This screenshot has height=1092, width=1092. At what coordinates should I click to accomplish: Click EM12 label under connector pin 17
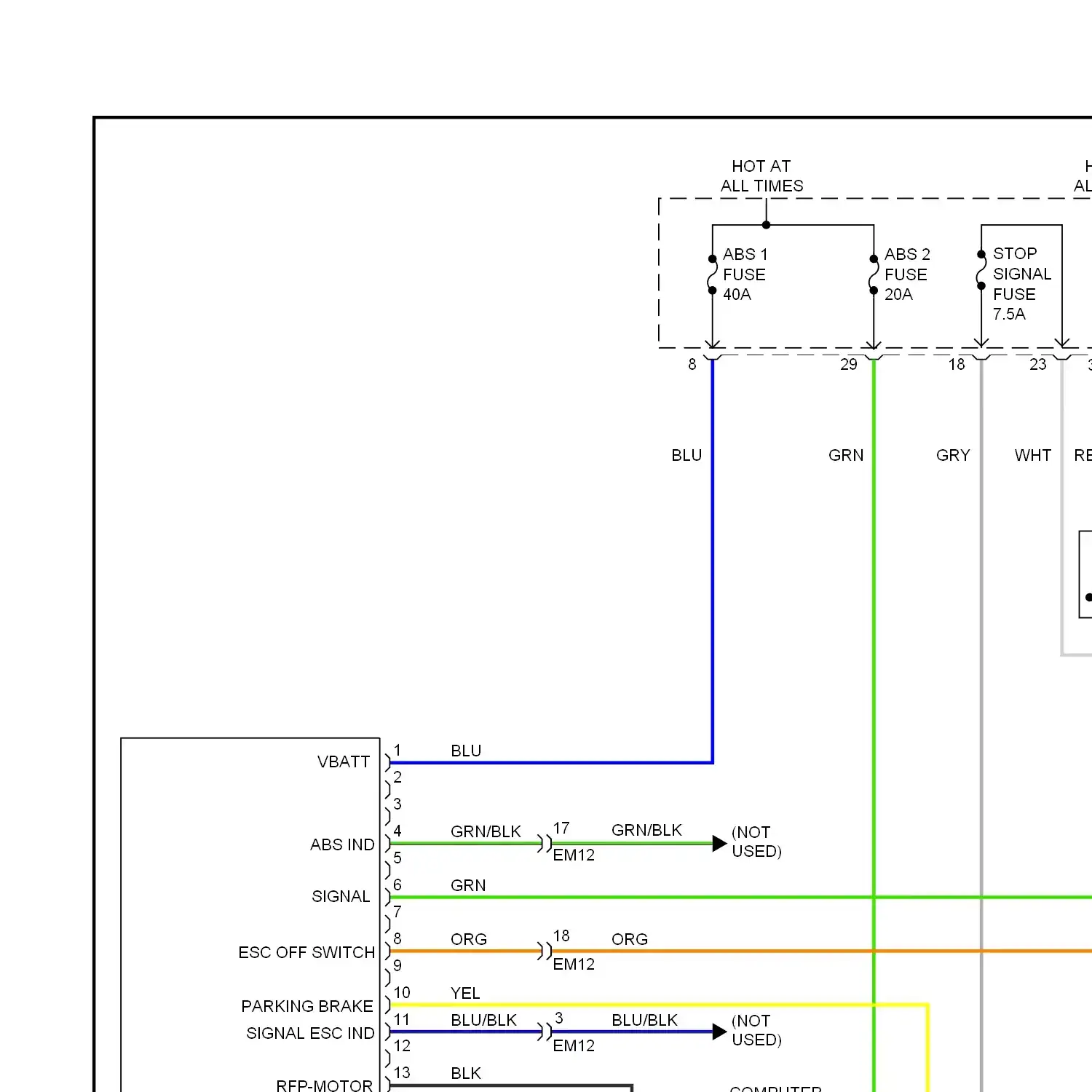tap(574, 855)
